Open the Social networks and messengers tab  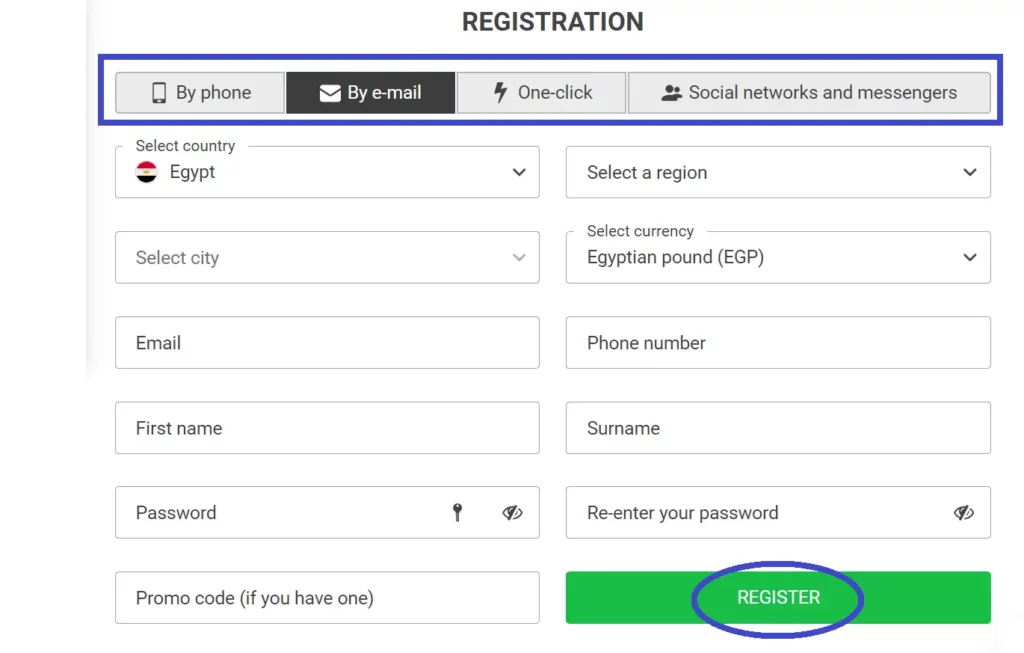click(810, 92)
